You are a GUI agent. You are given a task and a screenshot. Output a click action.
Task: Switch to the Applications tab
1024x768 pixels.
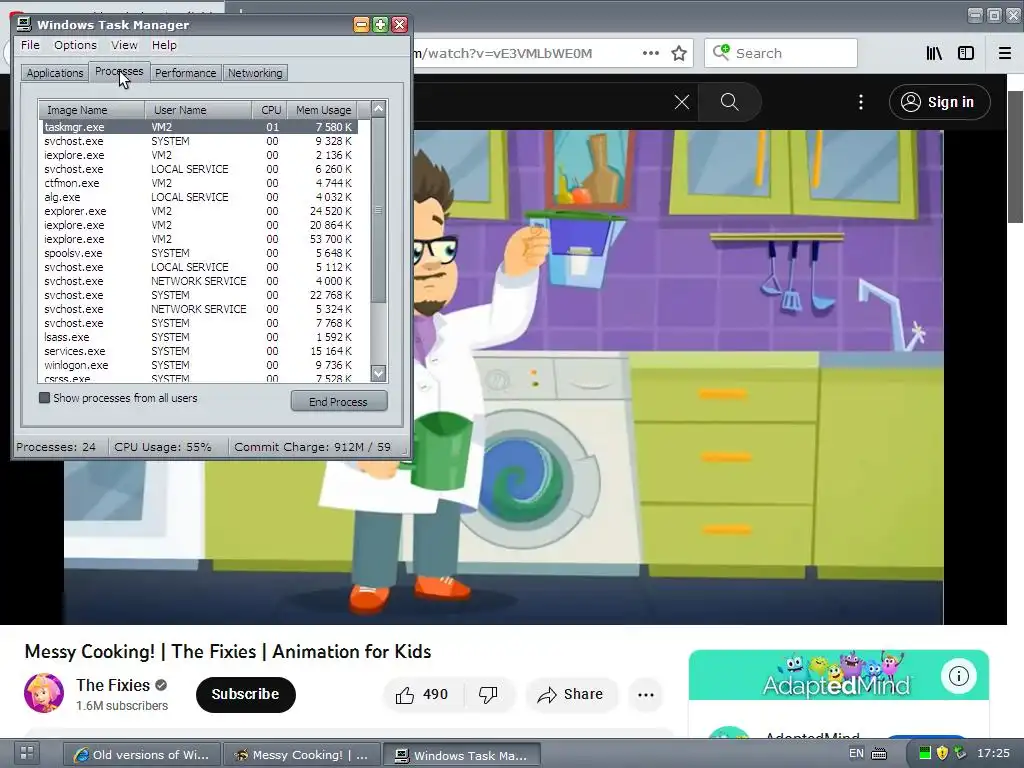(55, 73)
